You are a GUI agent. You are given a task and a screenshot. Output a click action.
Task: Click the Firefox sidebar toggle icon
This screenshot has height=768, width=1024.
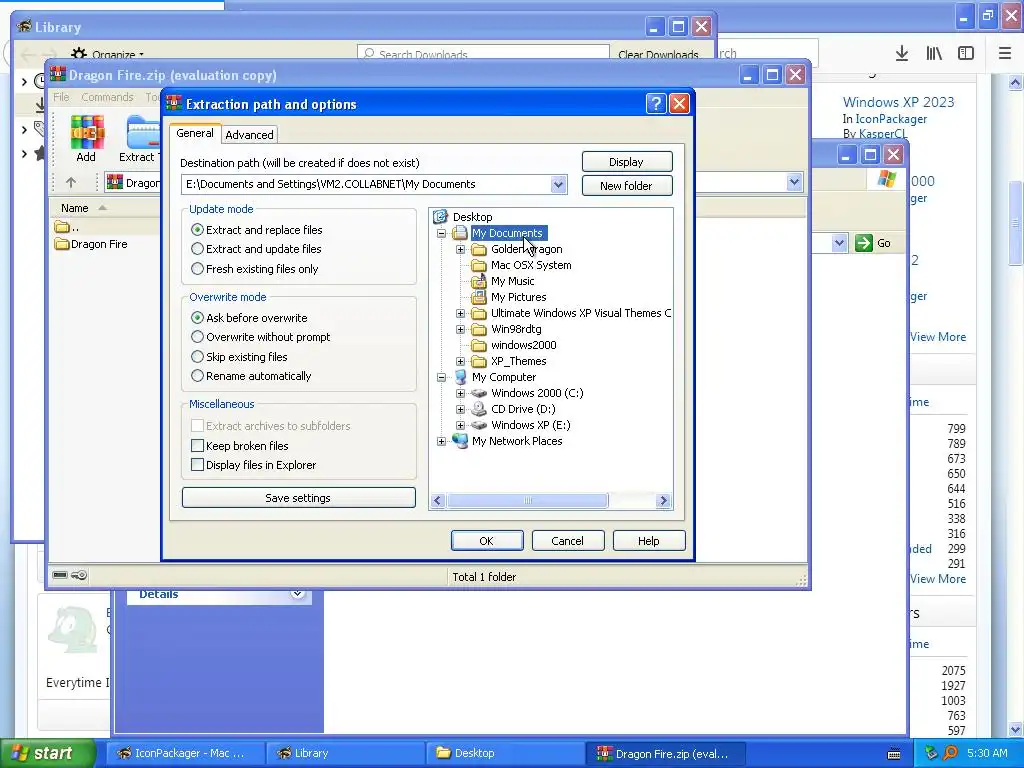(966, 54)
